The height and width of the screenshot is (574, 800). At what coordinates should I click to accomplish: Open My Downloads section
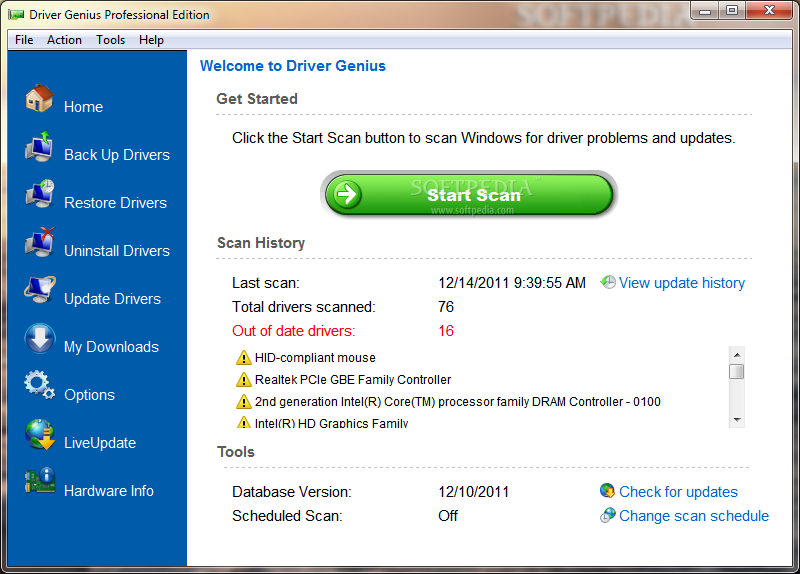click(111, 347)
